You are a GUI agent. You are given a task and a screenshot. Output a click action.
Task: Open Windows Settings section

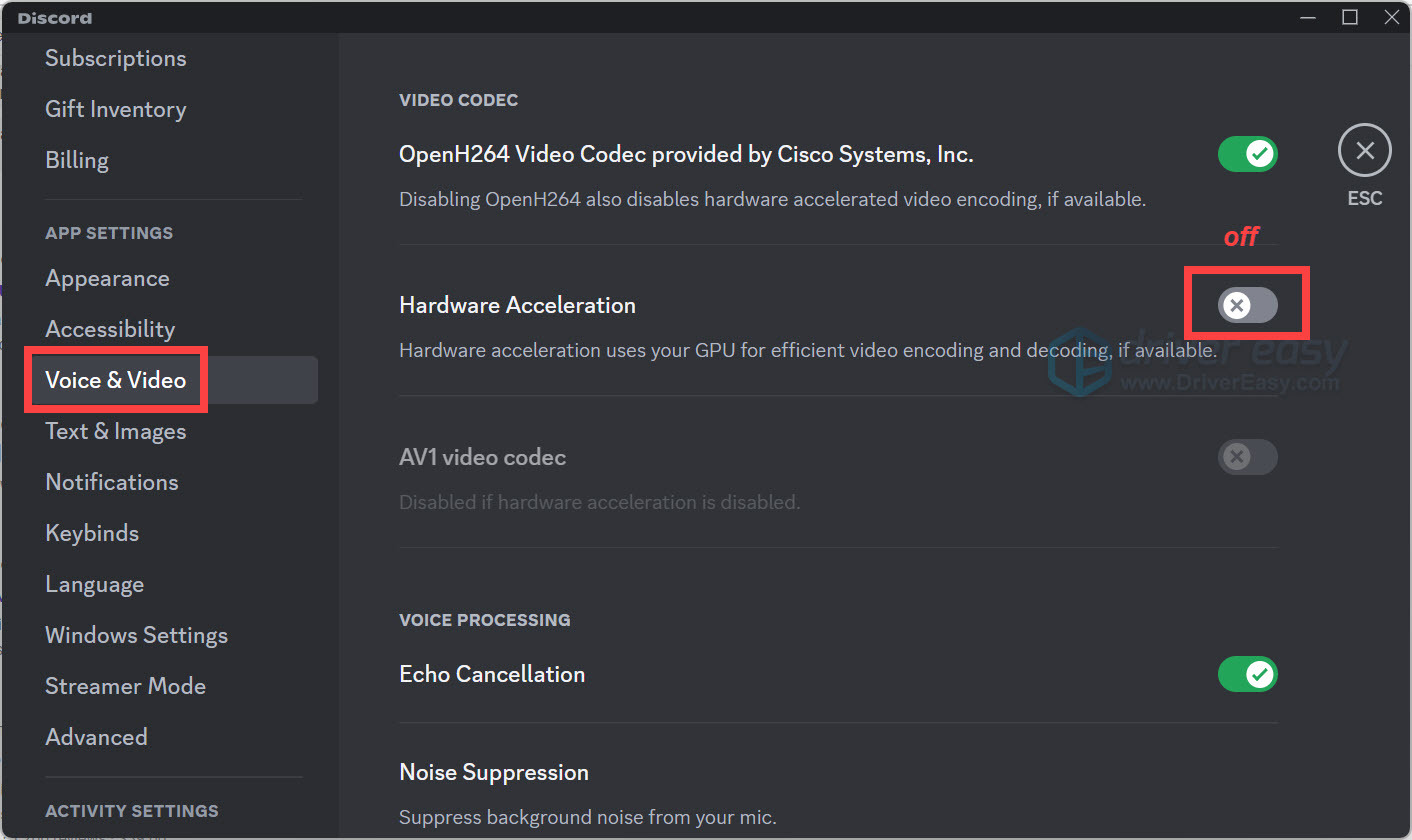click(x=136, y=634)
